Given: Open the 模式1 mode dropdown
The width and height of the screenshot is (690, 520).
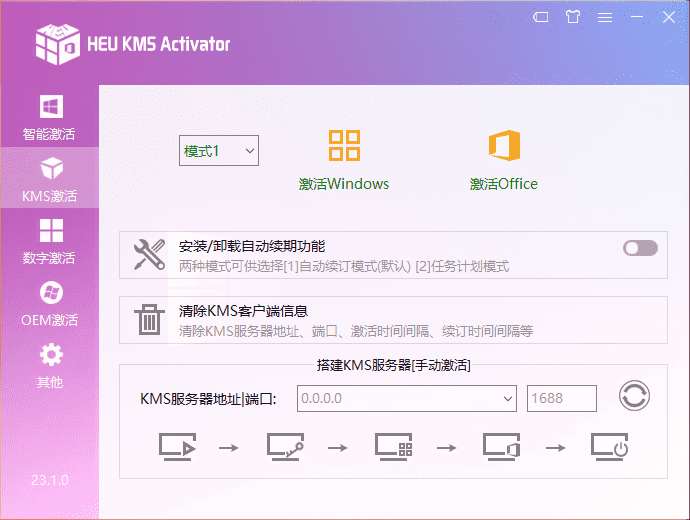Looking at the screenshot, I should click(219, 151).
